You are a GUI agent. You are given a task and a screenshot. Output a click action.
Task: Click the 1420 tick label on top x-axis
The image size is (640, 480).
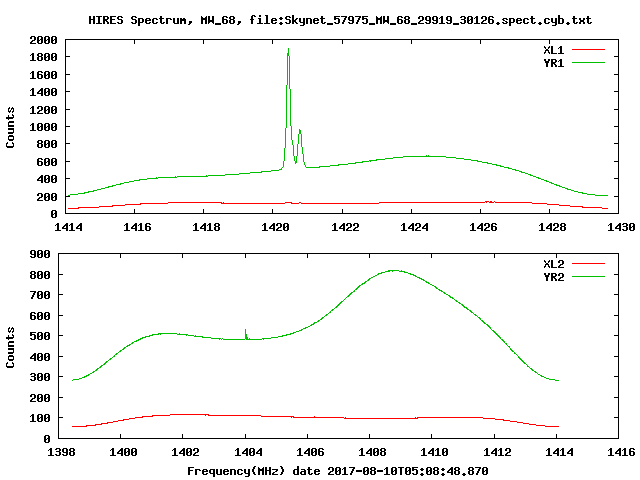point(276,227)
